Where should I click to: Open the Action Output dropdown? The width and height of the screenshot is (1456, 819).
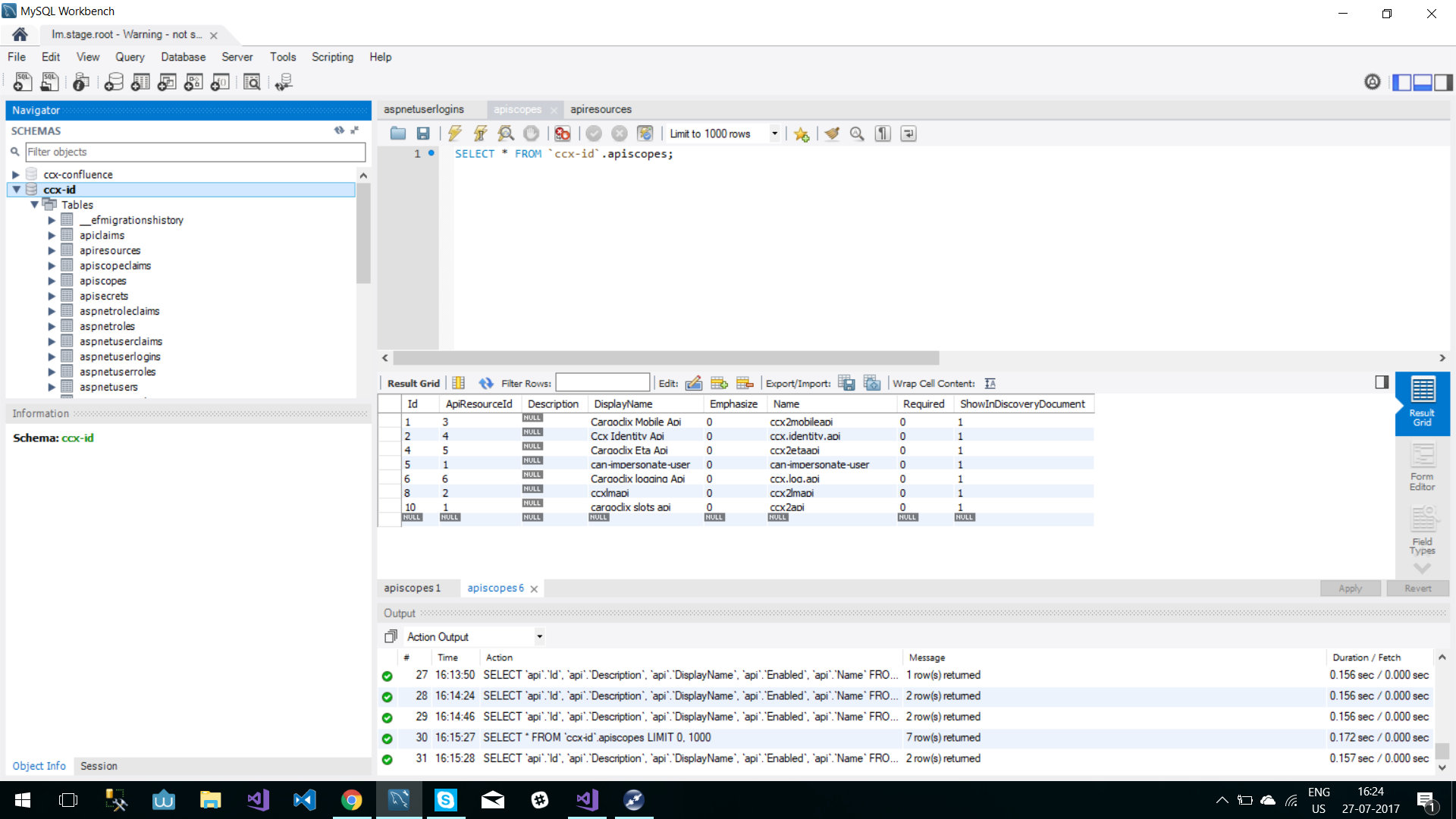click(x=539, y=637)
